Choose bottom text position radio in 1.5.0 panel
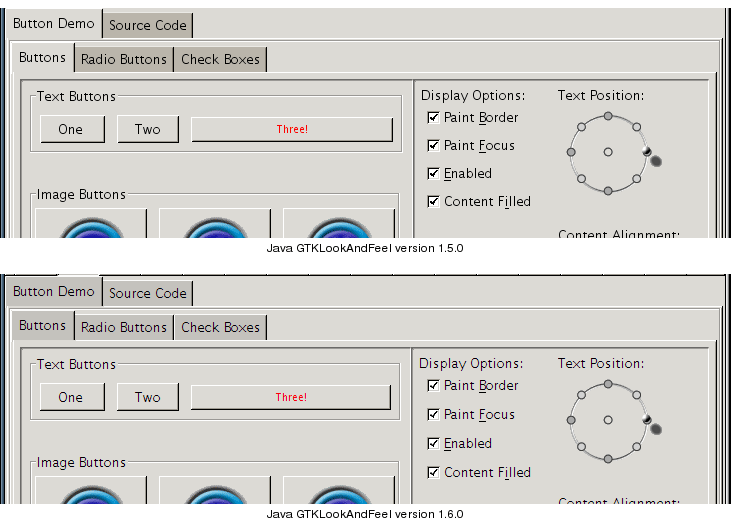 (608, 191)
